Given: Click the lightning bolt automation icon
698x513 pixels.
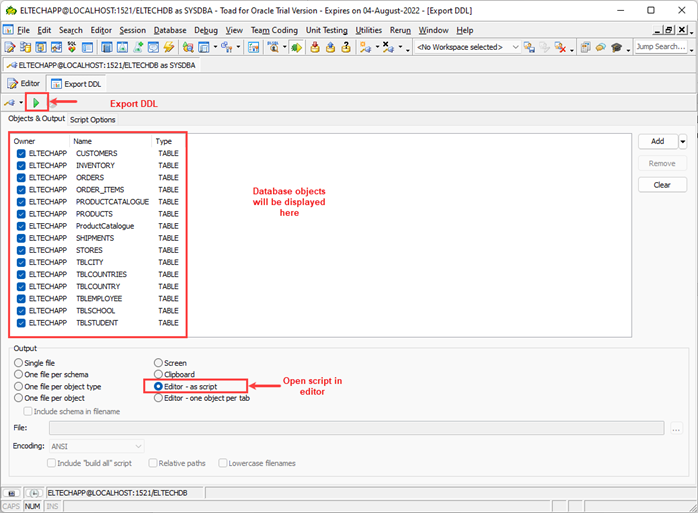Looking at the screenshot, I should pyautogui.click(x=169, y=47).
